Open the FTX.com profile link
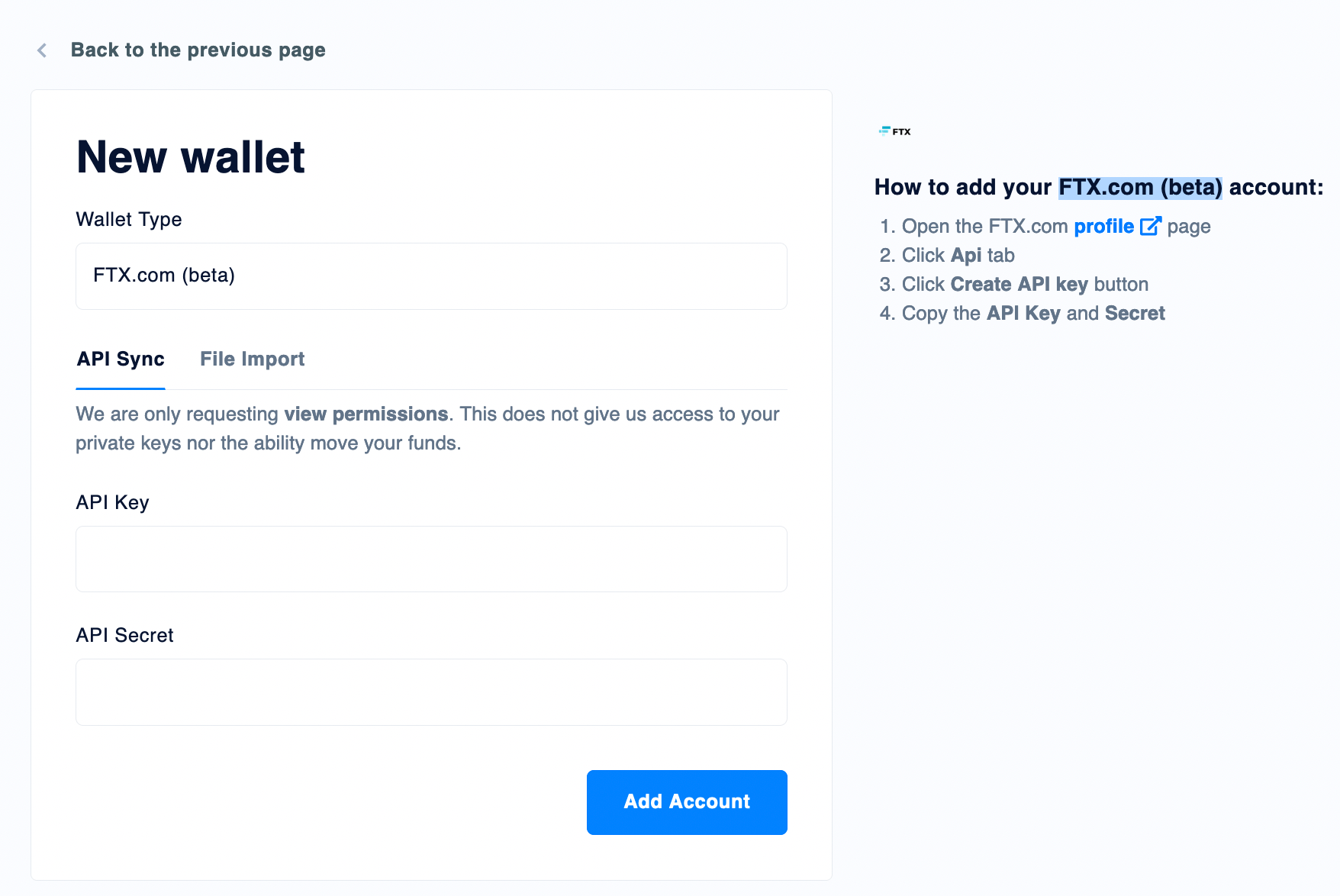 pyautogui.click(x=1103, y=227)
